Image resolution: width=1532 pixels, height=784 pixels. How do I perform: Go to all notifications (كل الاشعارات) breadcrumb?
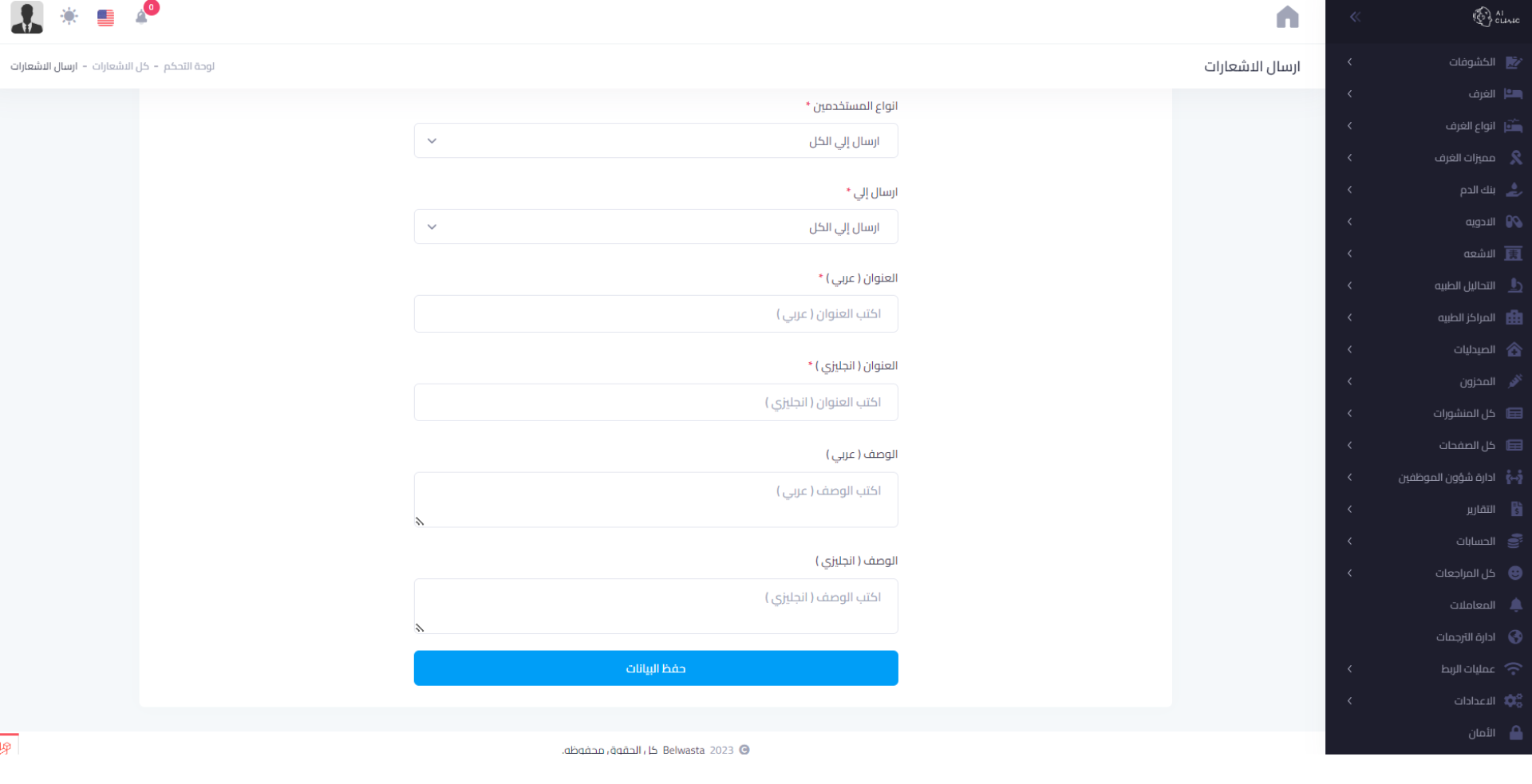pyautogui.click(x=120, y=66)
